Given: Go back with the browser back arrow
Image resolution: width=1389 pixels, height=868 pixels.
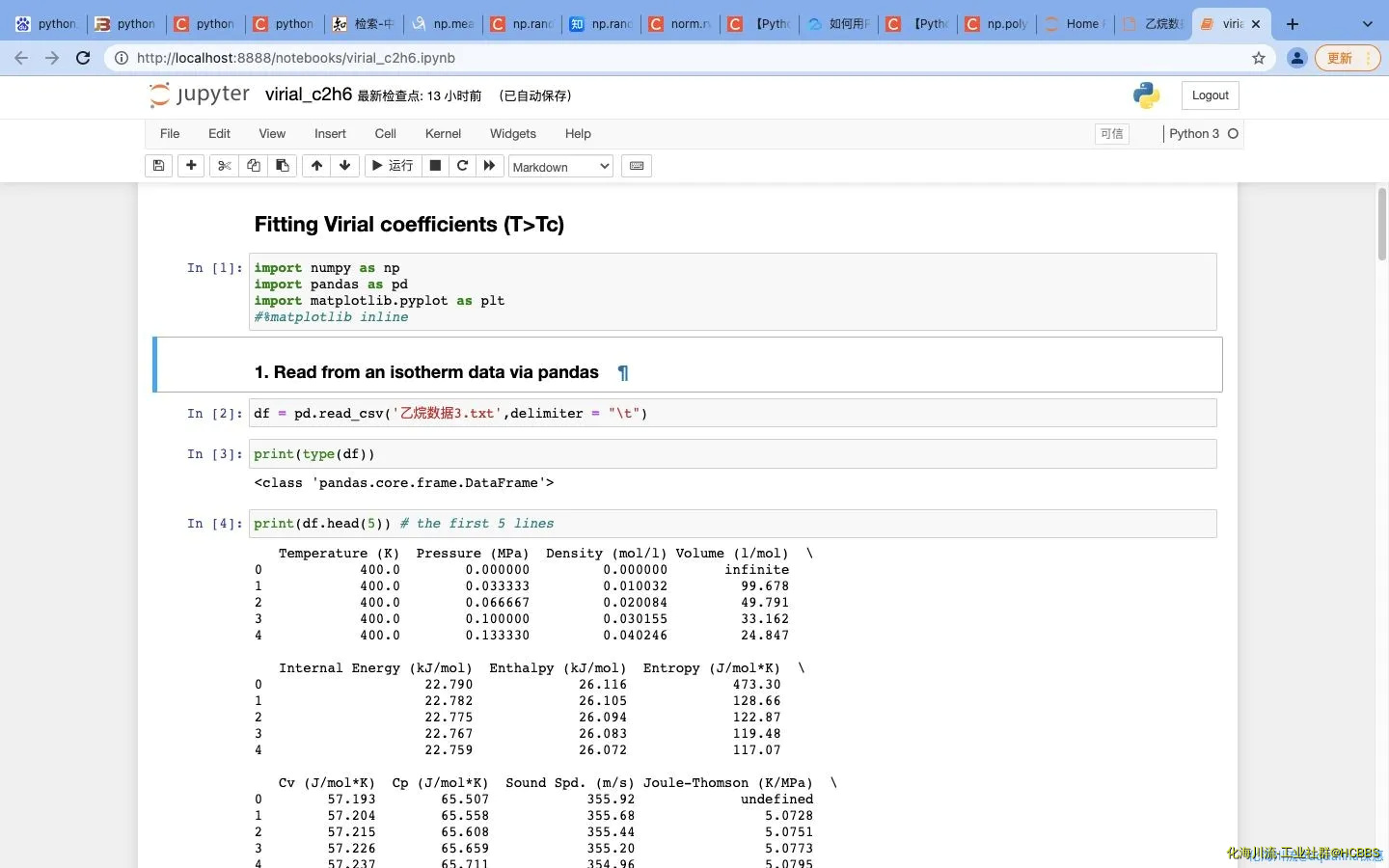Looking at the screenshot, I should tap(21, 58).
